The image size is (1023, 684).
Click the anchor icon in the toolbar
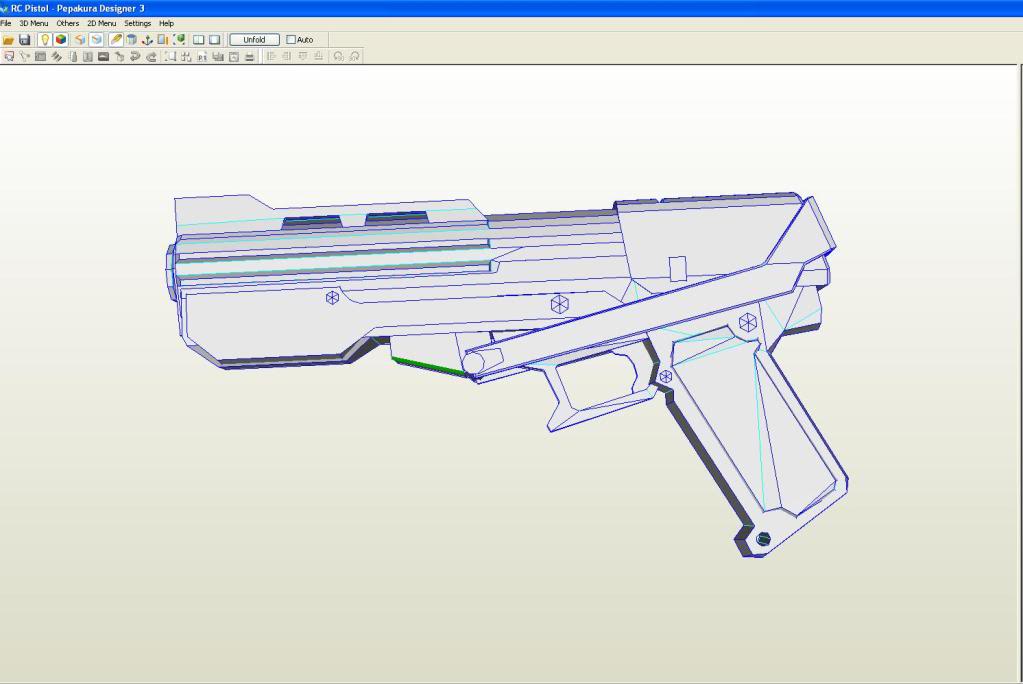tap(147, 40)
